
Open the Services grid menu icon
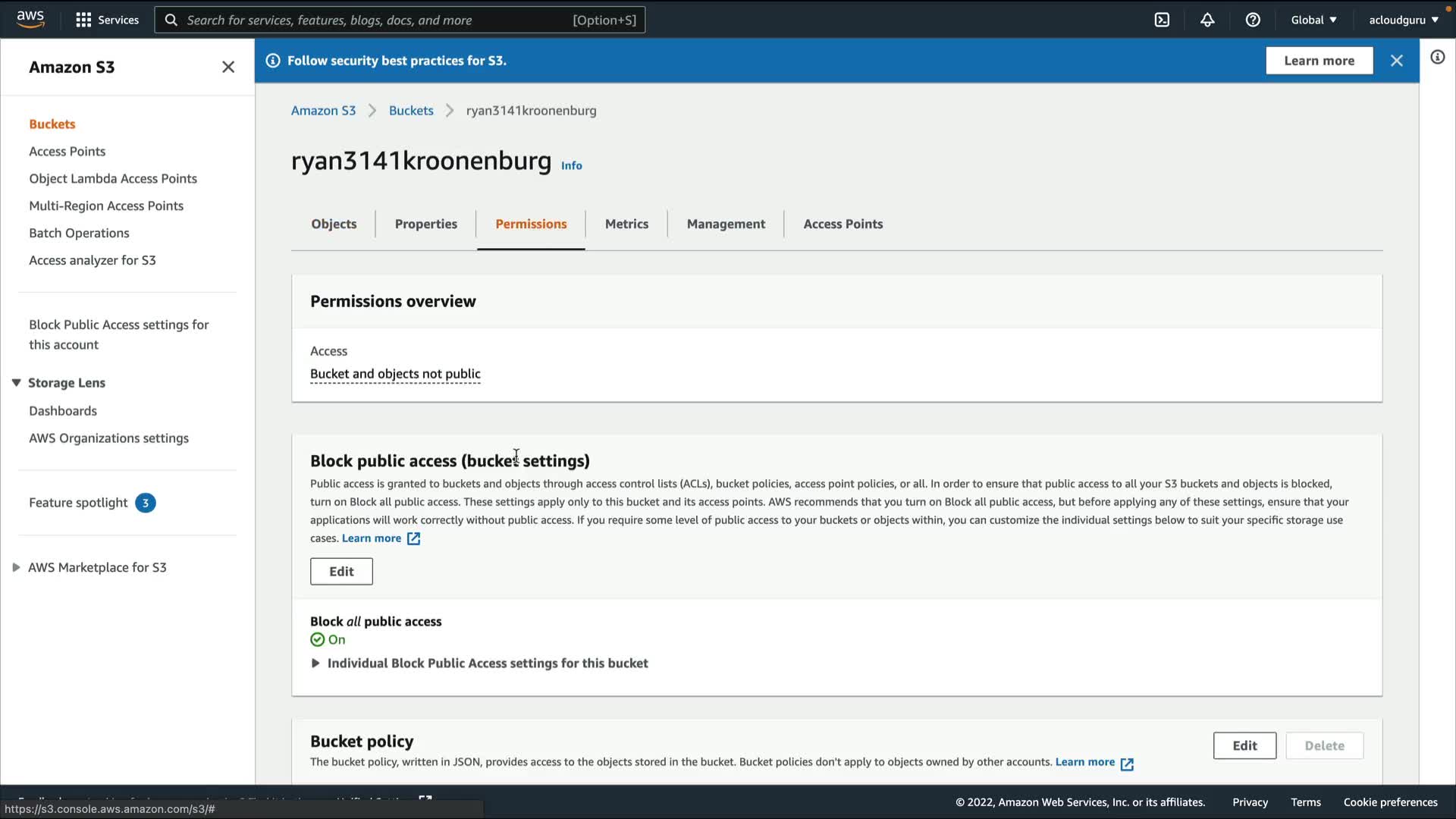[83, 20]
